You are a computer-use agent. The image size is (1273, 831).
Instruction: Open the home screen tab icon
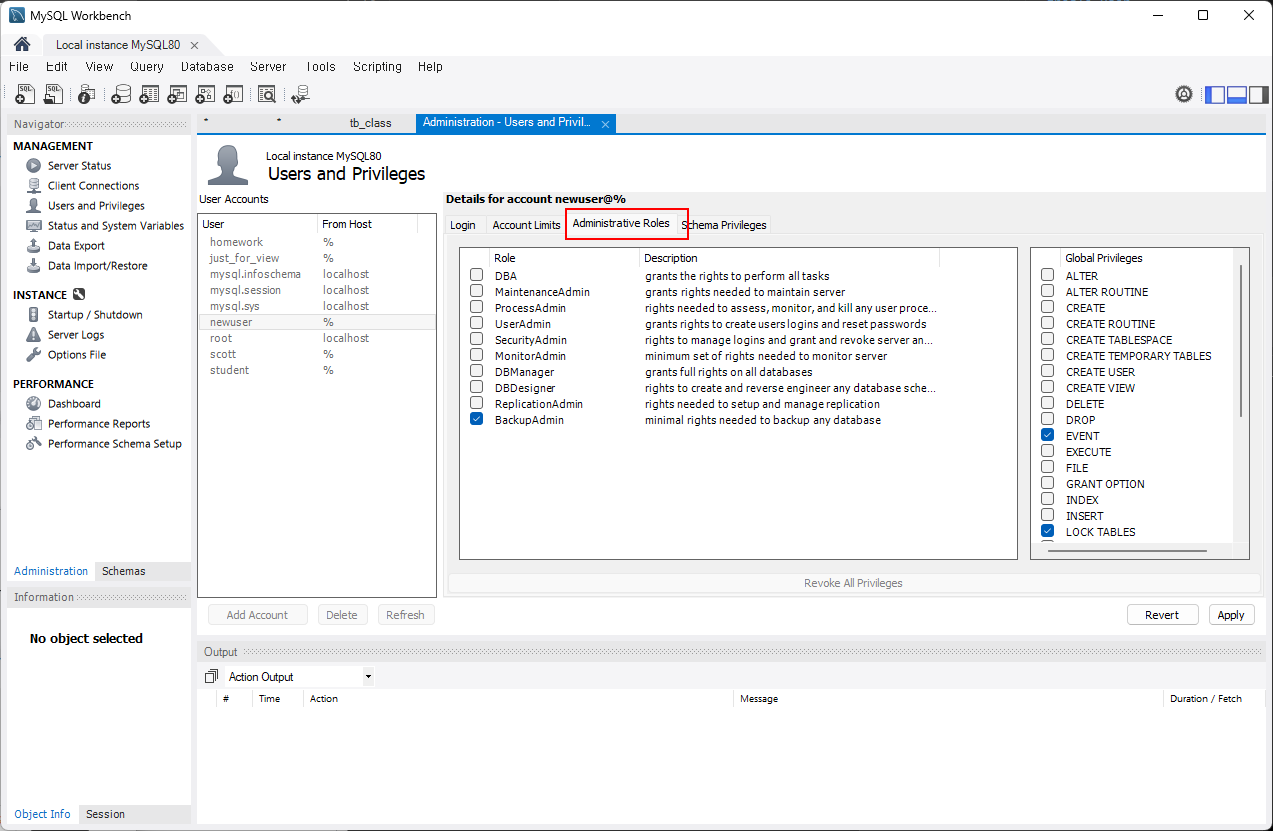[x=22, y=44]
